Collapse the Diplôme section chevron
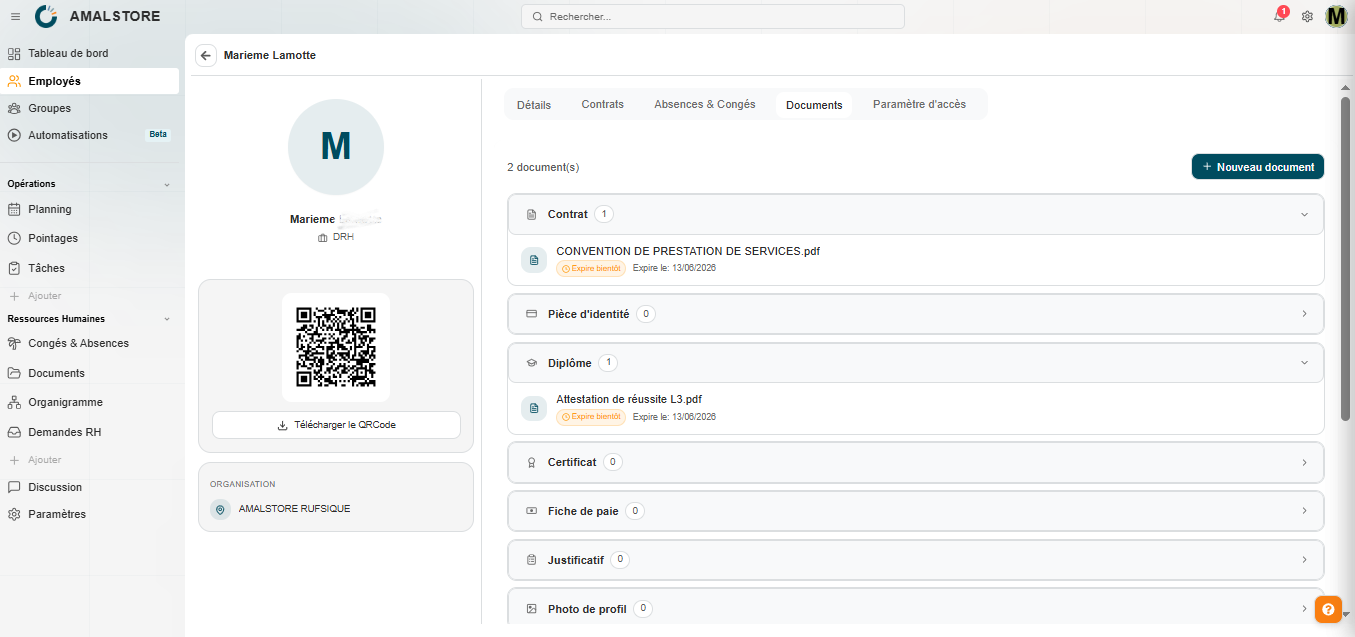The image size is (1355, 637). [1304, 363]
